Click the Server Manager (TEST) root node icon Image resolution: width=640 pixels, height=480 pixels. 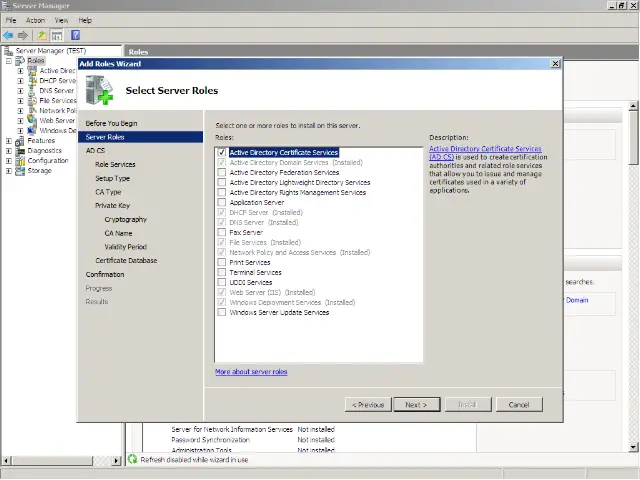(9, 51)
